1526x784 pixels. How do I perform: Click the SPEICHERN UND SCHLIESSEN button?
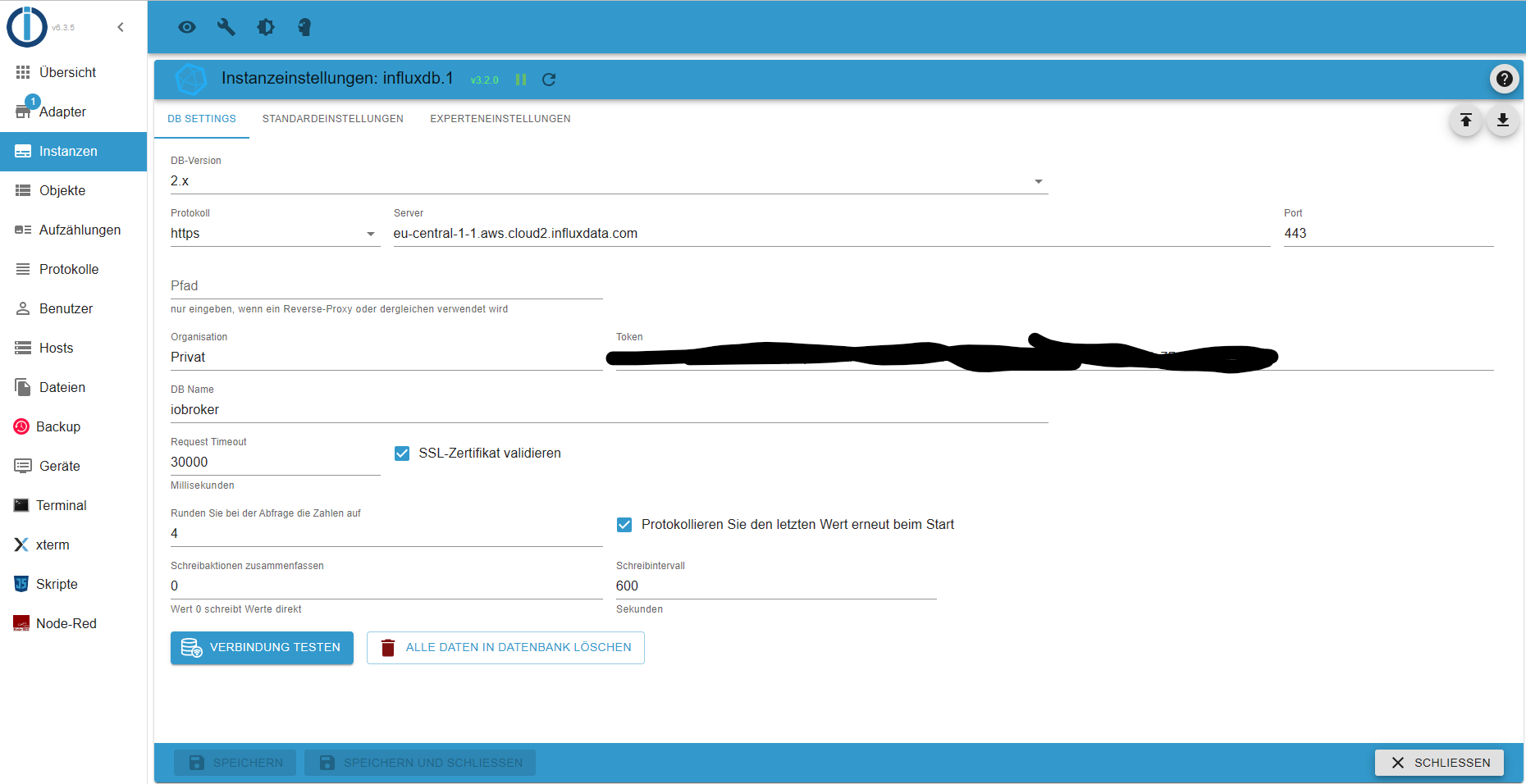(x=420, y=763)
